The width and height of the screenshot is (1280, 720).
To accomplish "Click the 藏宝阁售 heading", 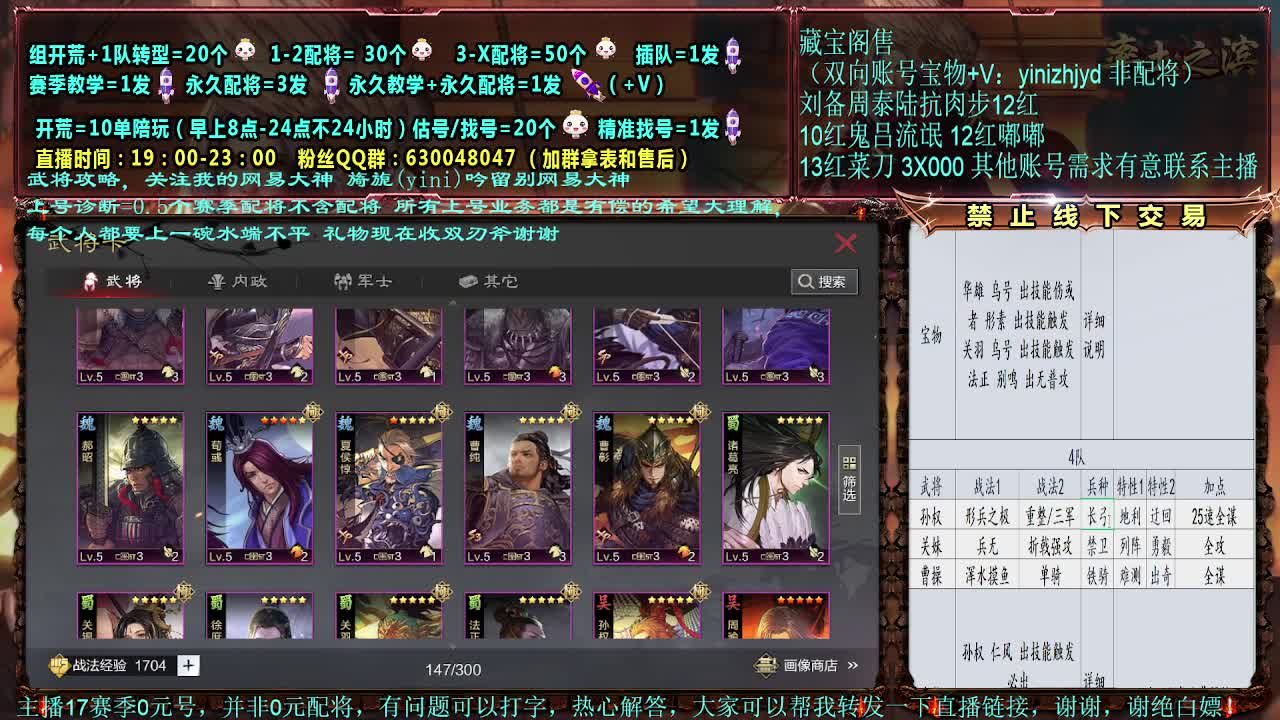I will tap(846, 42).
